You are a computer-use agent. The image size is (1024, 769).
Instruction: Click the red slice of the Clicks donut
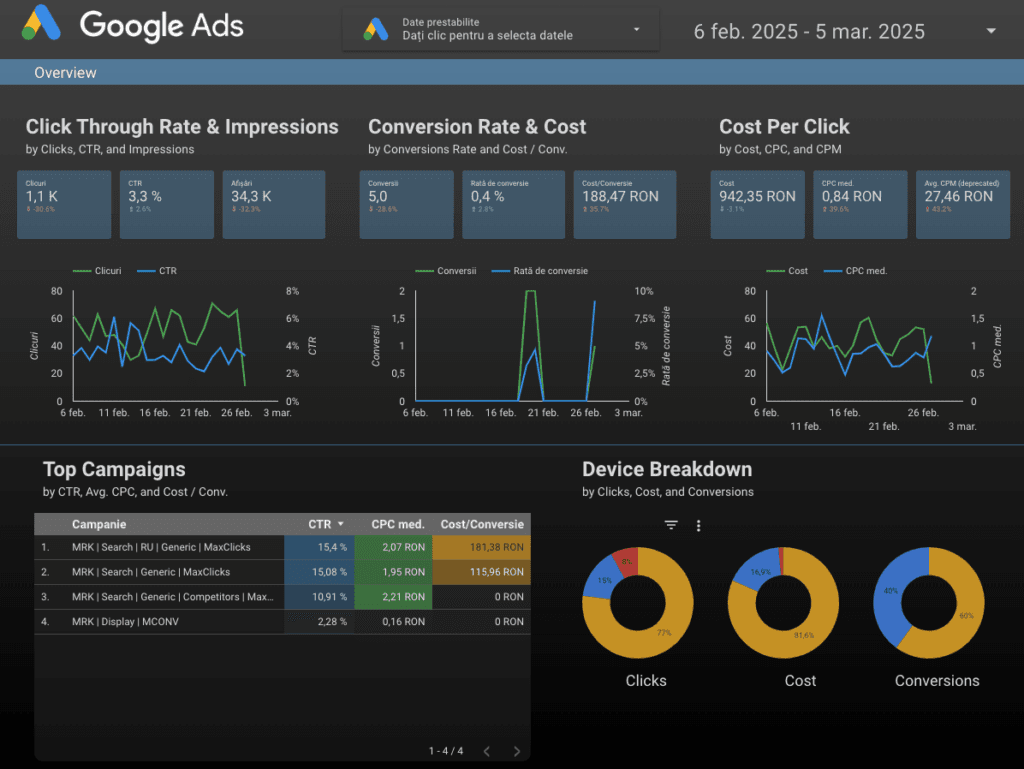(625, 560)
